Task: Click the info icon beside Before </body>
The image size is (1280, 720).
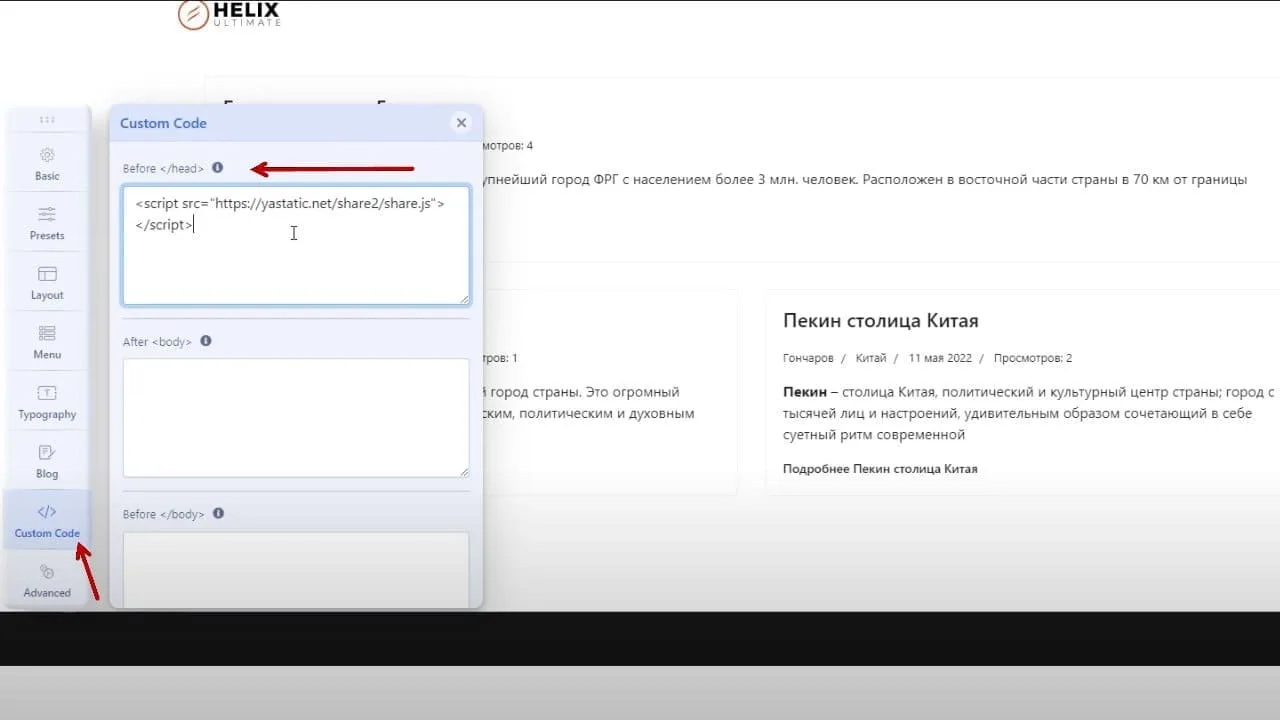Action: click(219, 514)
